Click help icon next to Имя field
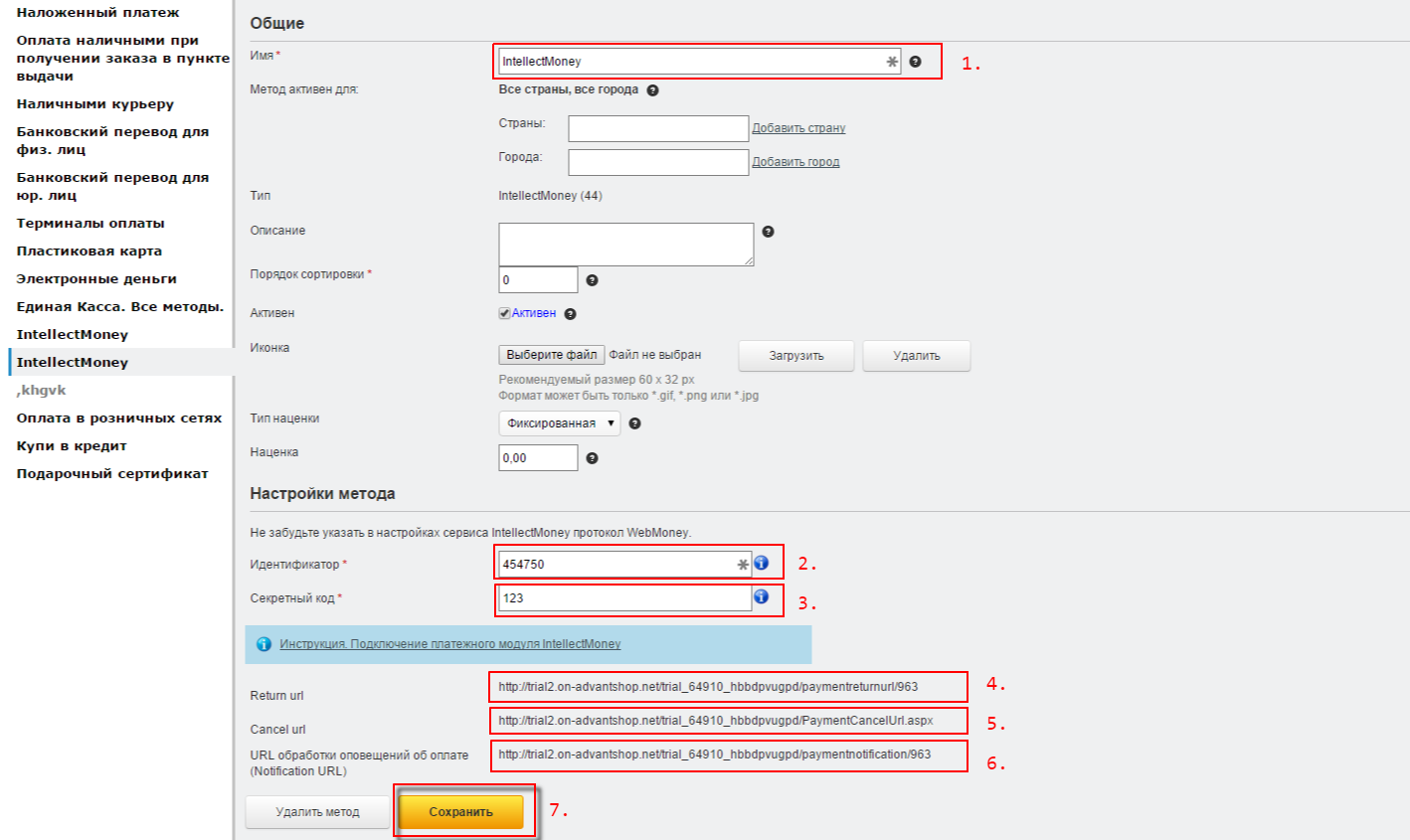 pos(915,62)
